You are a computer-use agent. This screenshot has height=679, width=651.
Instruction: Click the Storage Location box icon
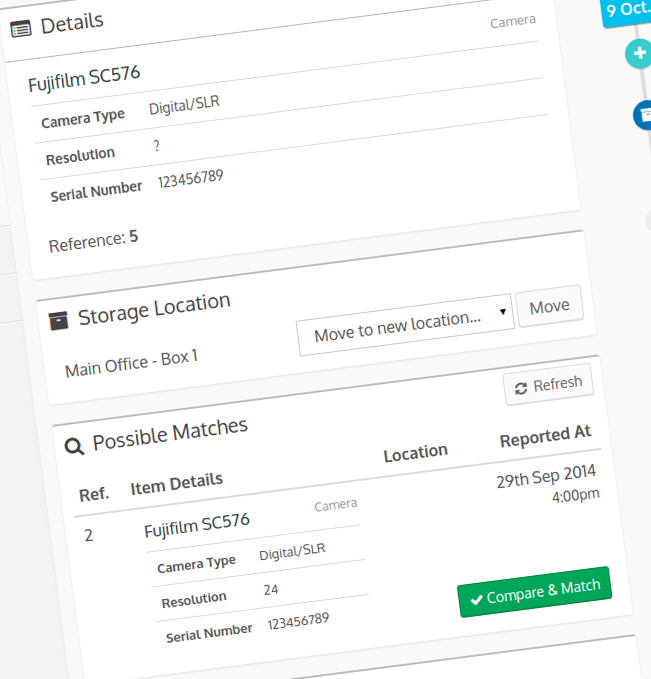(58, 320)
